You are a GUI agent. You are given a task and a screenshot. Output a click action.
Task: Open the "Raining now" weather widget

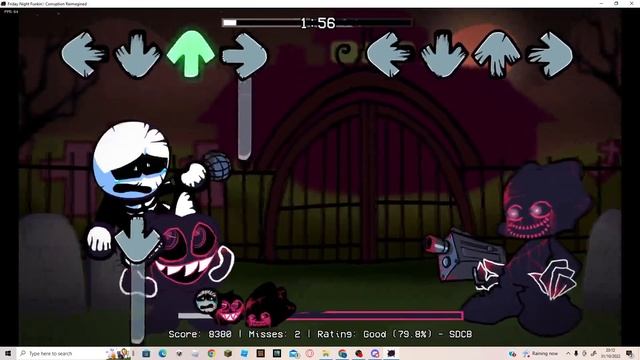tap(541, 353)
